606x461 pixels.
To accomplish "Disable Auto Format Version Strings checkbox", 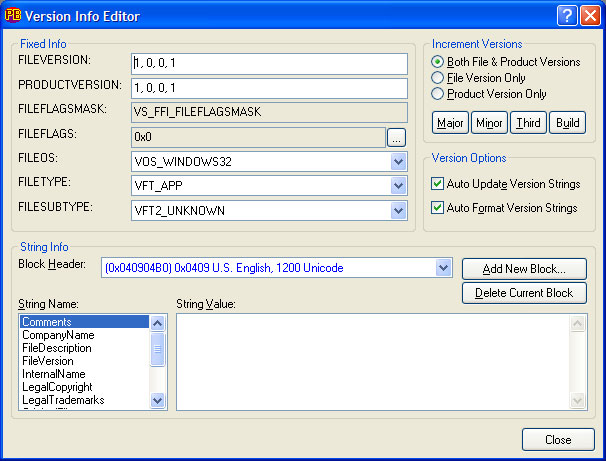I will 437,208.
